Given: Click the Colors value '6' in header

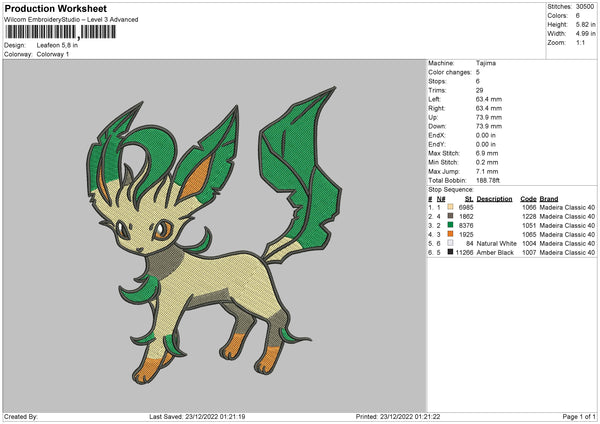Looking at the screenshot, I should (578, 16).
